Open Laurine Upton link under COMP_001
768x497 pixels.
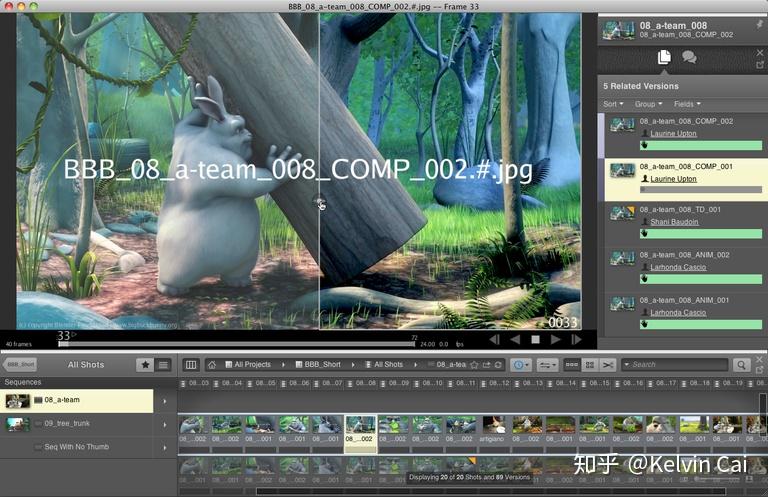(673, 179)
